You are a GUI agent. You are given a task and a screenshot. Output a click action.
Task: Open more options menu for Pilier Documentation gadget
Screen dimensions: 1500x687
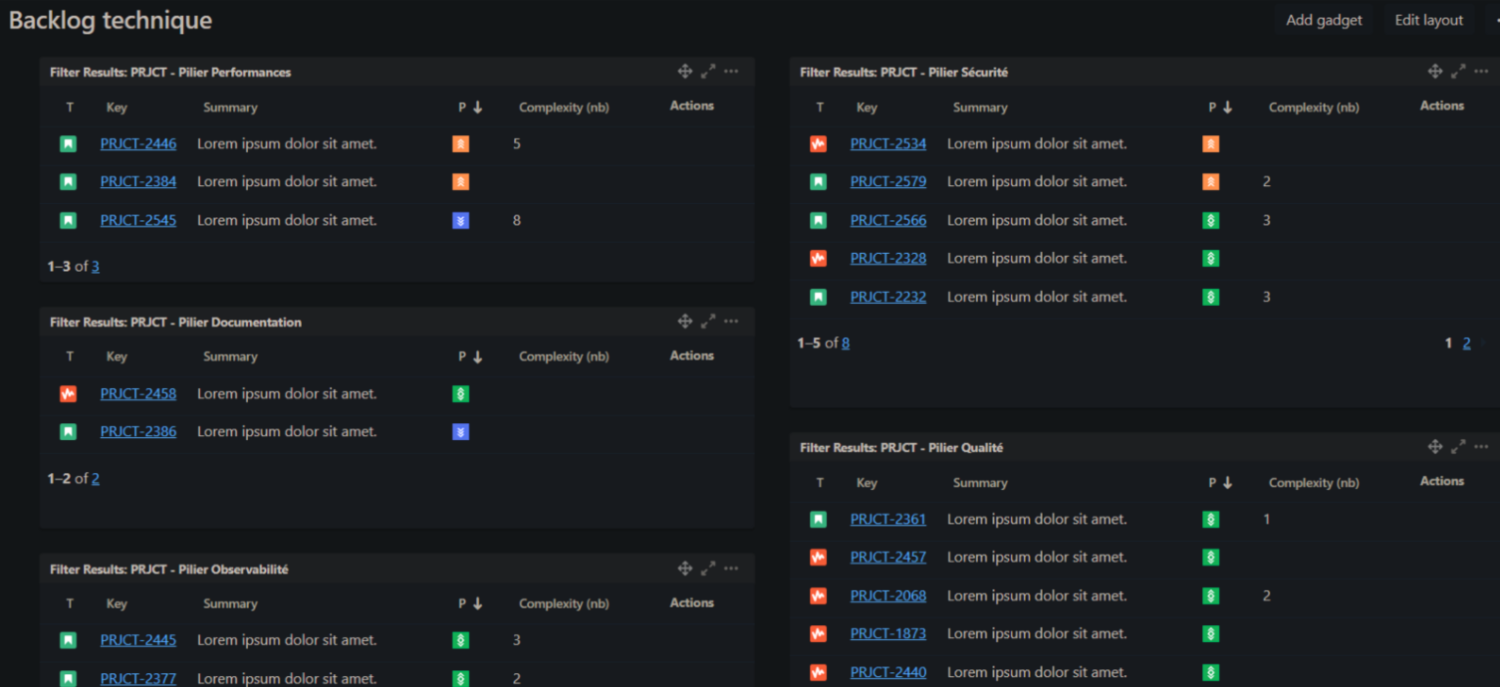pyautogui.click(x=731, y=321)
